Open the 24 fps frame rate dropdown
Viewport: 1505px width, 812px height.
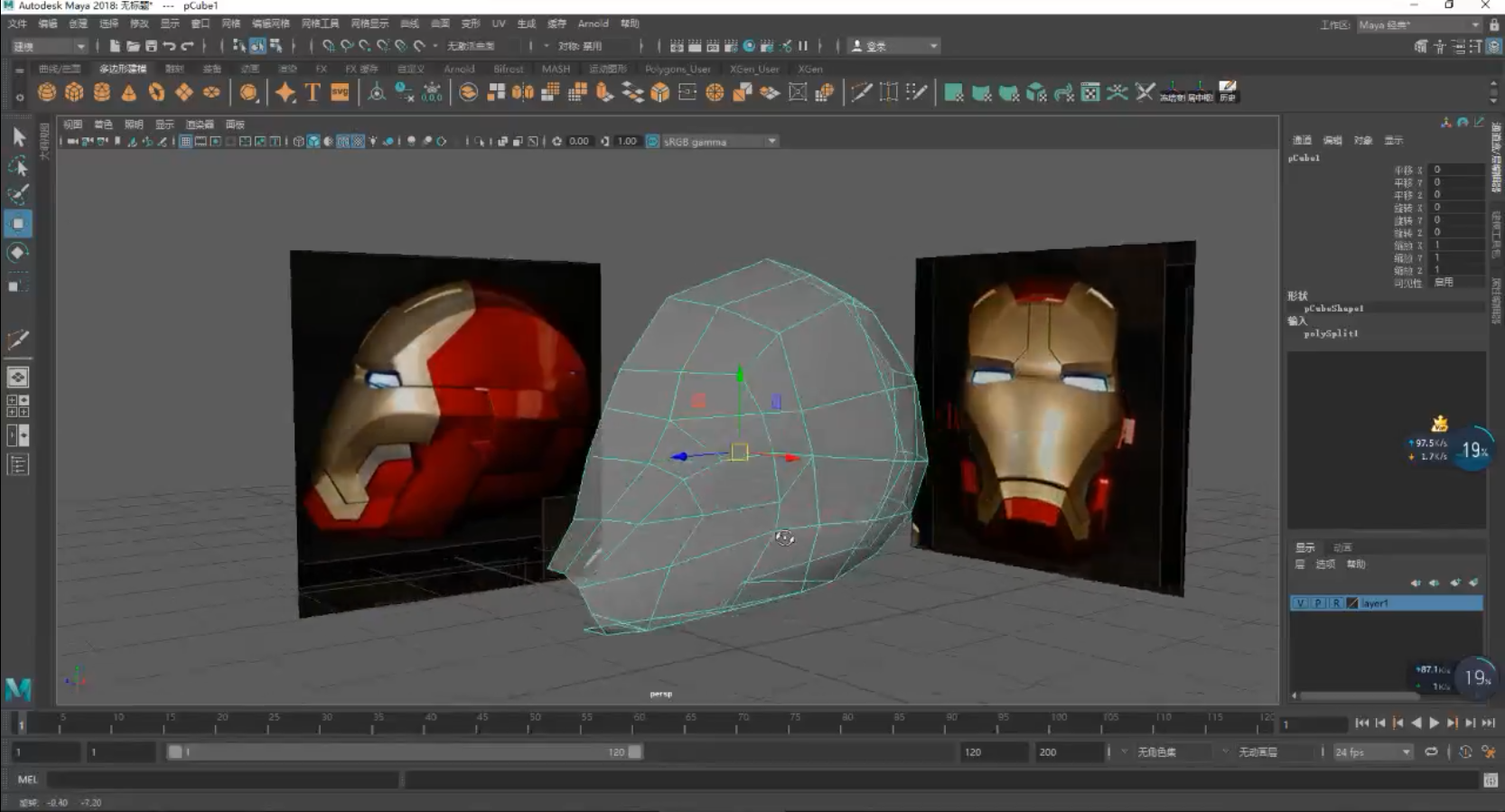[1372, 752]
